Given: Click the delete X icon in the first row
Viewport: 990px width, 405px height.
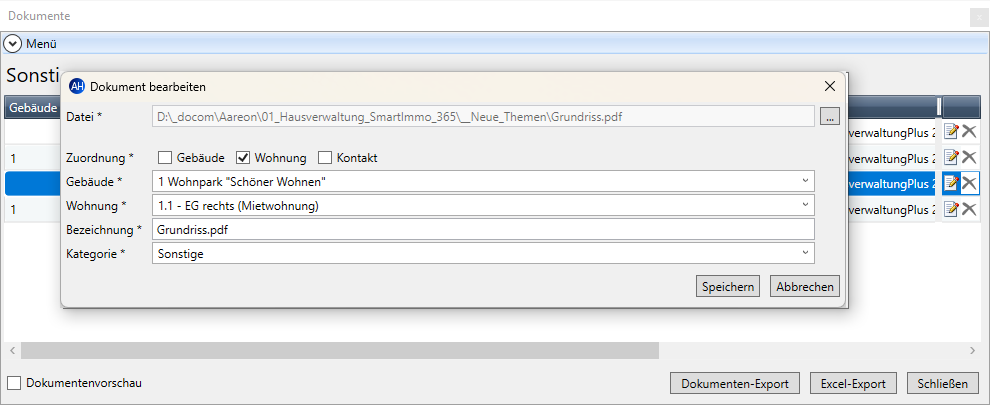Looking at the screenshot, I should tap(969, 131).
